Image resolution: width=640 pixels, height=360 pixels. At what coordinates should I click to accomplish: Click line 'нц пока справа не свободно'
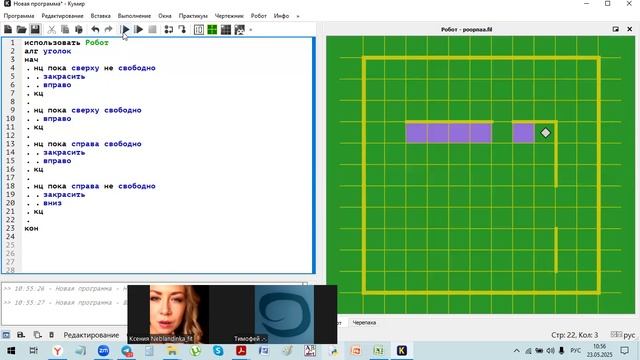(94, 186)
